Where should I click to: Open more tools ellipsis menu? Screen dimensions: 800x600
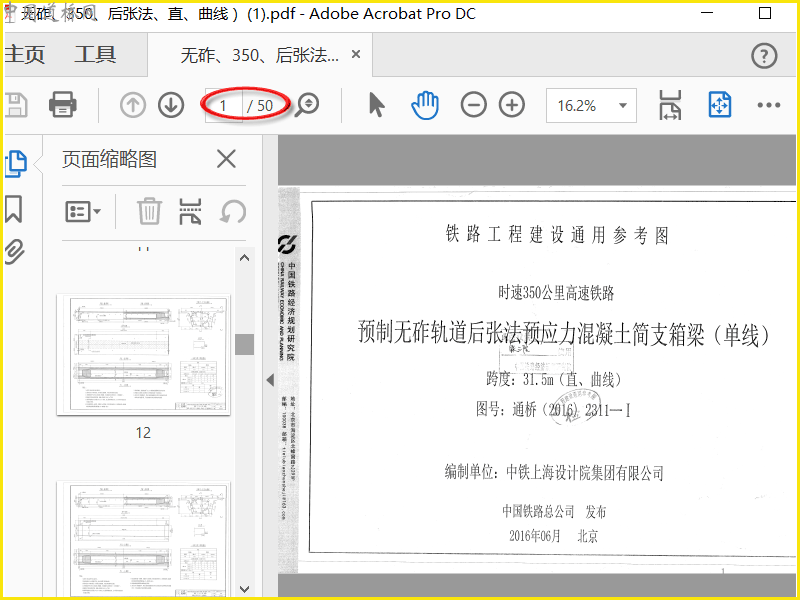click(x=769, y=105)
